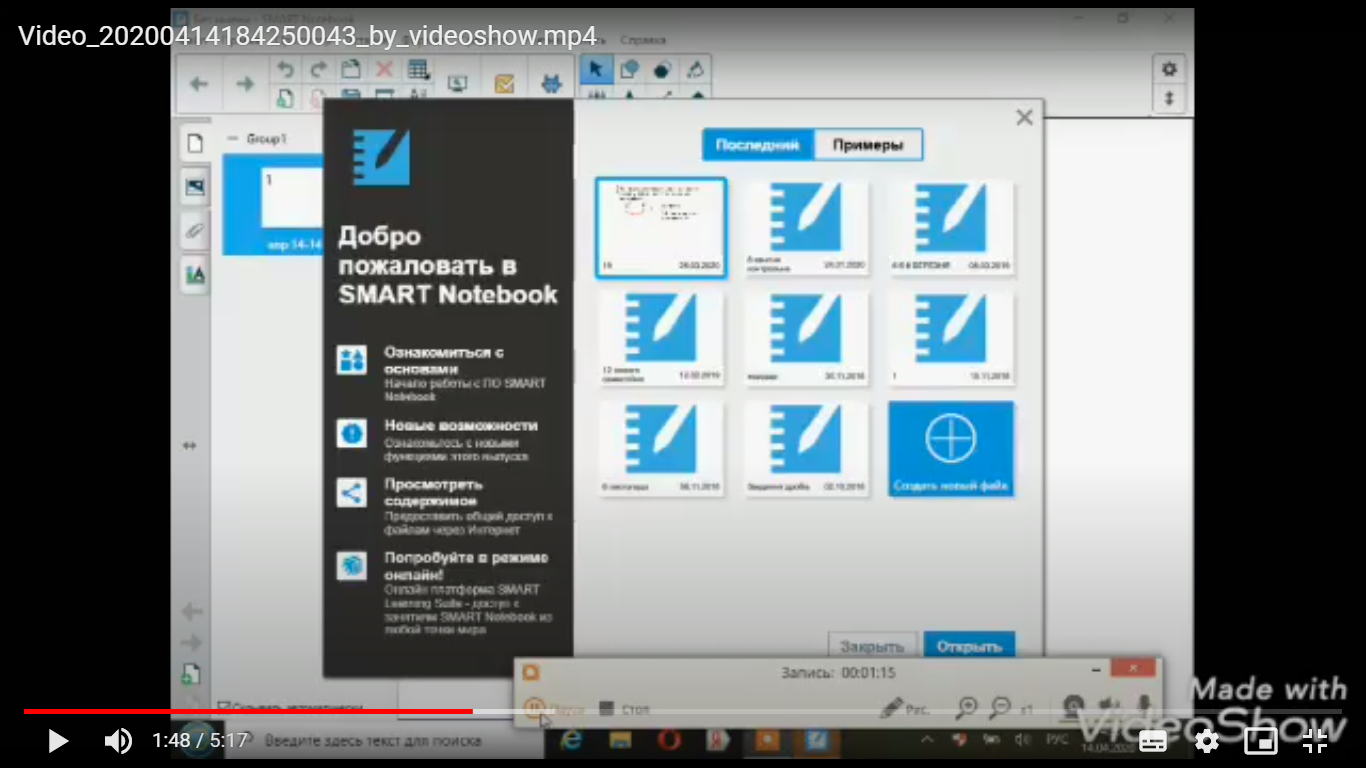Toggle the auto-hide checkbox below page sorter
This screenshot has height=768, width=1366.
(x=225, y=707)
